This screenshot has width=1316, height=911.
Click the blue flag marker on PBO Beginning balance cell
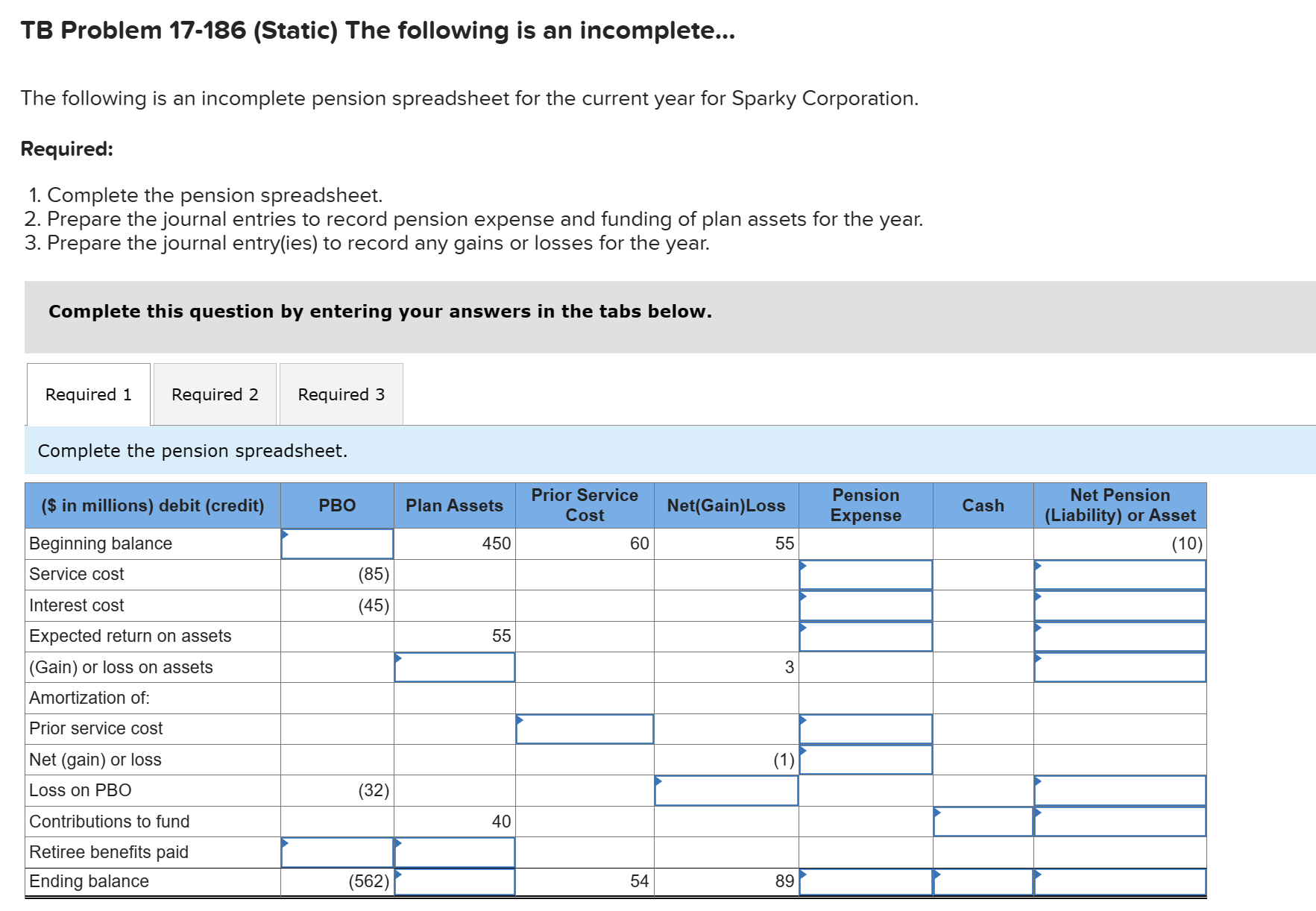pos(284,534)
